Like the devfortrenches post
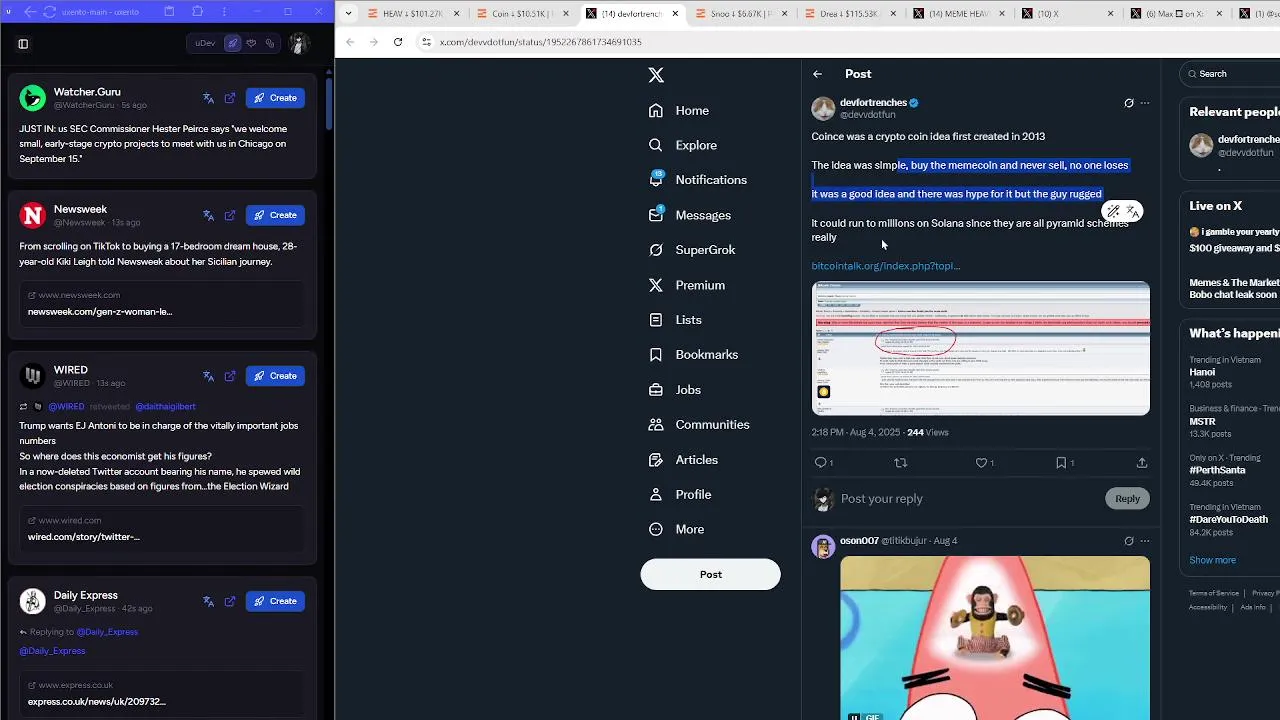1280x720 pixels. click(x=982, y=462)
